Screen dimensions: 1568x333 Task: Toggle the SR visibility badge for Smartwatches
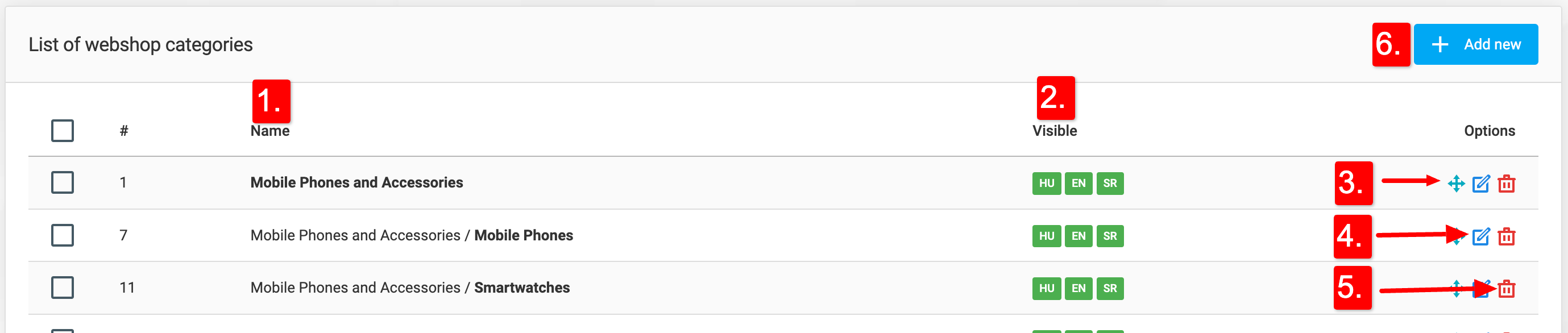point(1109,289)
